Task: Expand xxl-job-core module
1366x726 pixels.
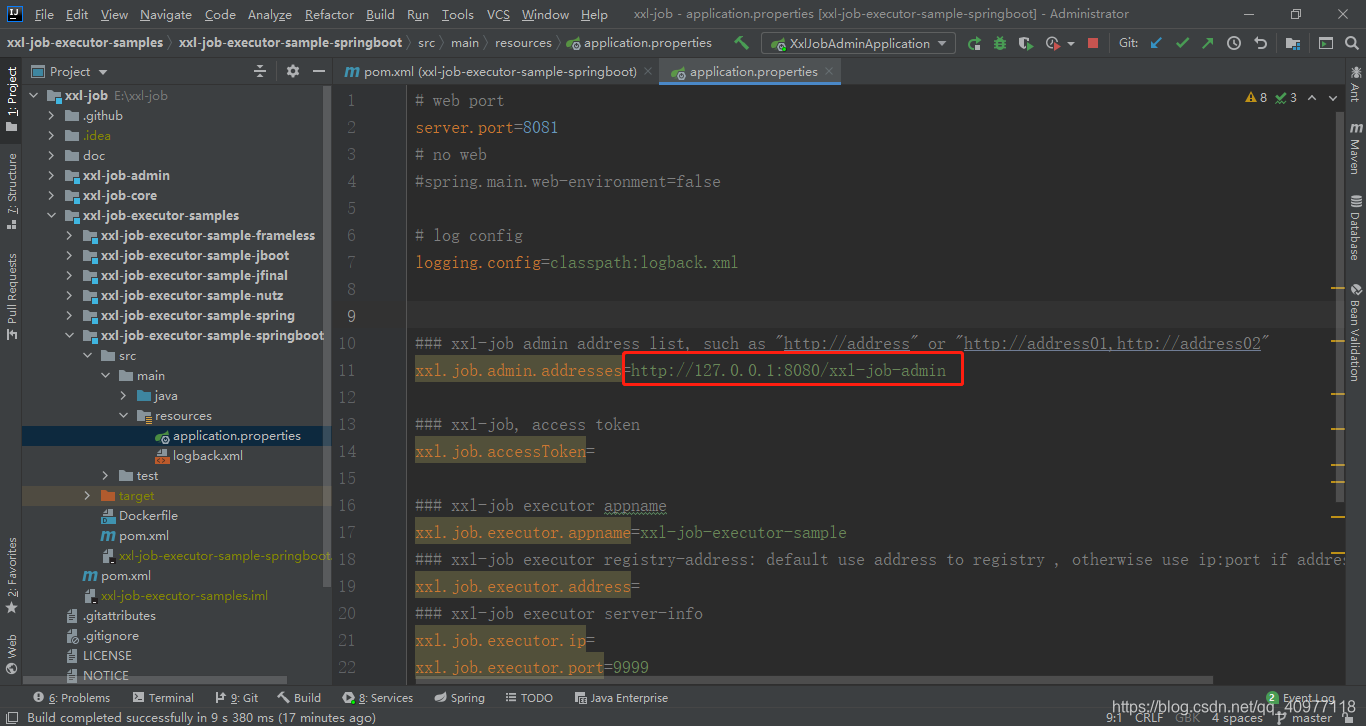Action: coord(52,195)
